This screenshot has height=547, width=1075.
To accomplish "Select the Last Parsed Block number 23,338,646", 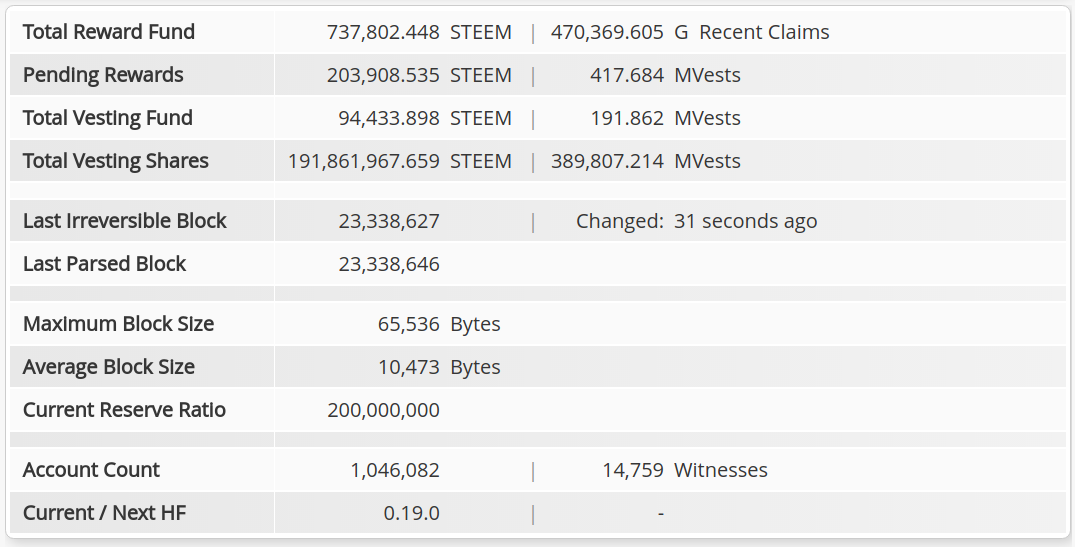I will [389, 264].
